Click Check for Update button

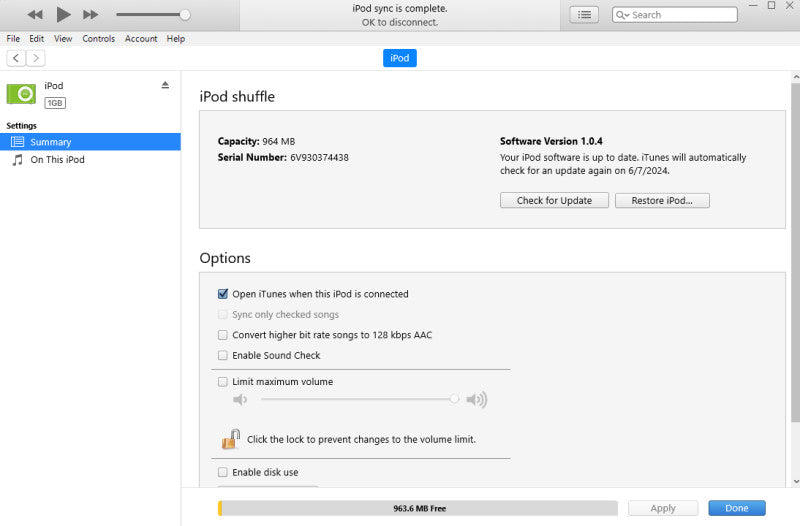pyautogui.click(x=554, y=201)
